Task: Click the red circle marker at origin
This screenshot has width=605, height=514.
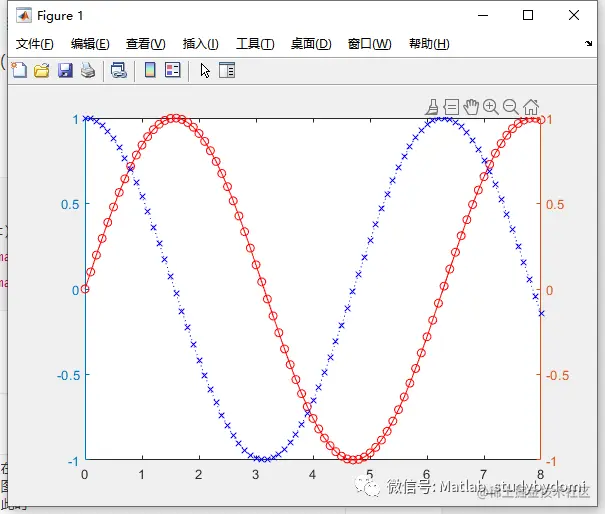Action: pyautogui.click(x=85, y=289)
